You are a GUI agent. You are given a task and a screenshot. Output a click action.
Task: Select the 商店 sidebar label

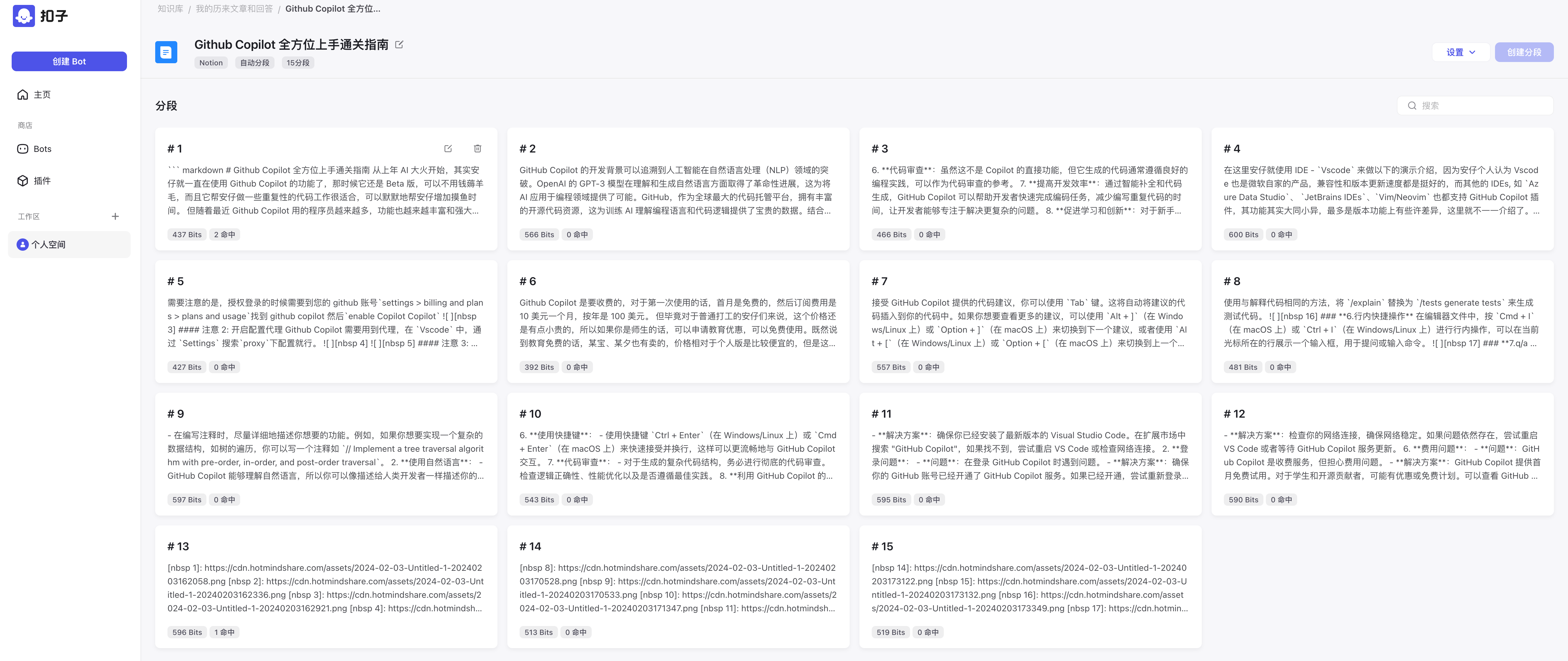25,126
